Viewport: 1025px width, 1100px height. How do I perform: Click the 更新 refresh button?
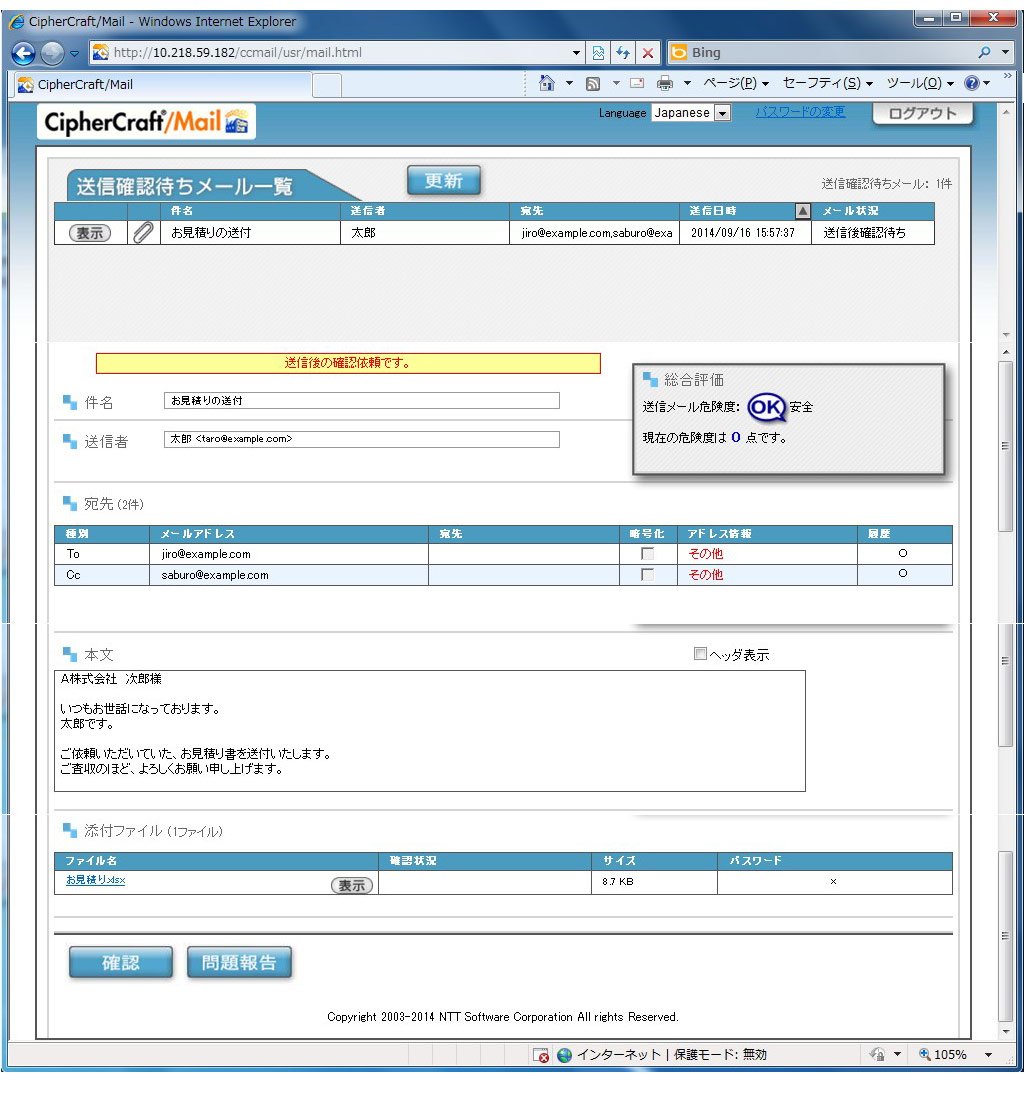(444, 181)
